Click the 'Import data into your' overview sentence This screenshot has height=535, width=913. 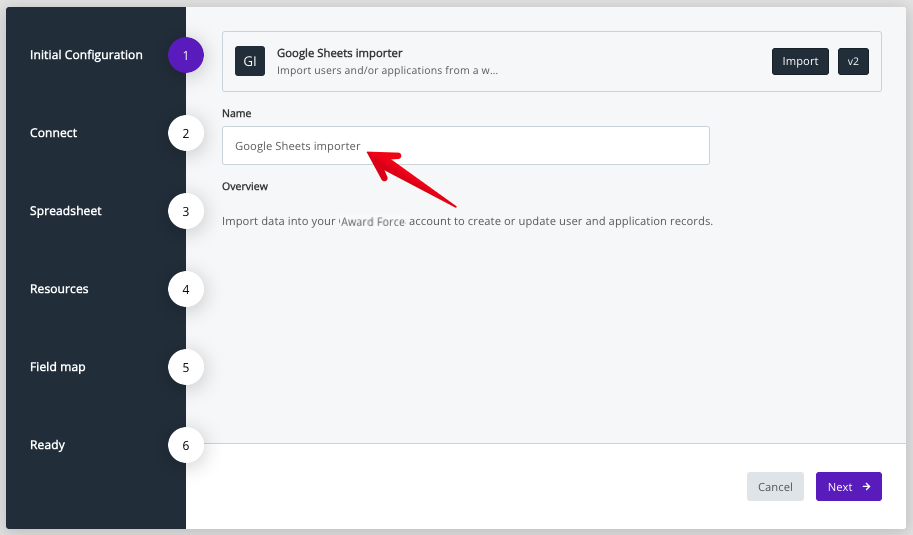(x=467, y=221)
